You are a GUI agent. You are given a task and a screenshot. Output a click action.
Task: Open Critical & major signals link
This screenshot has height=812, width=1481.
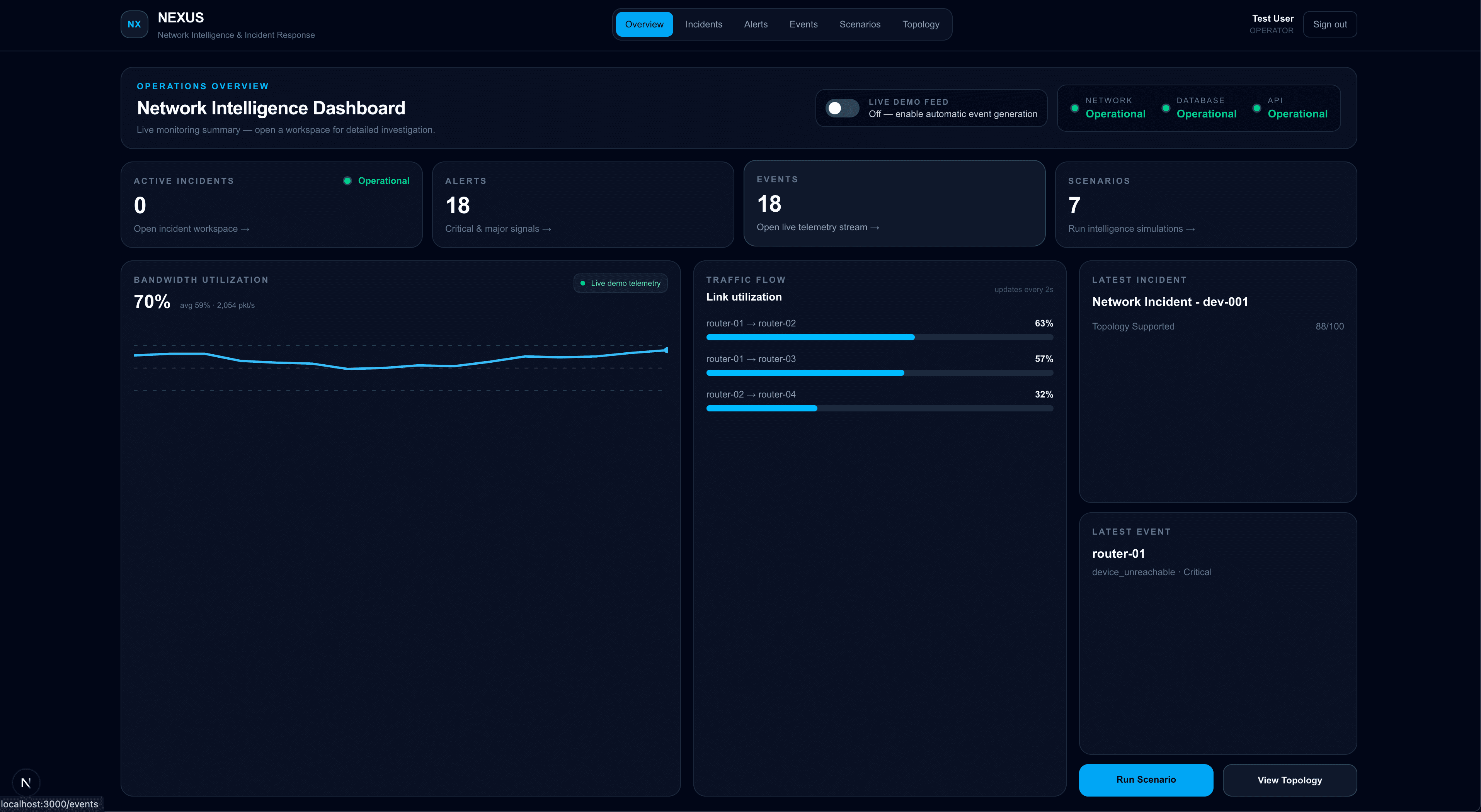click(498, 229)
